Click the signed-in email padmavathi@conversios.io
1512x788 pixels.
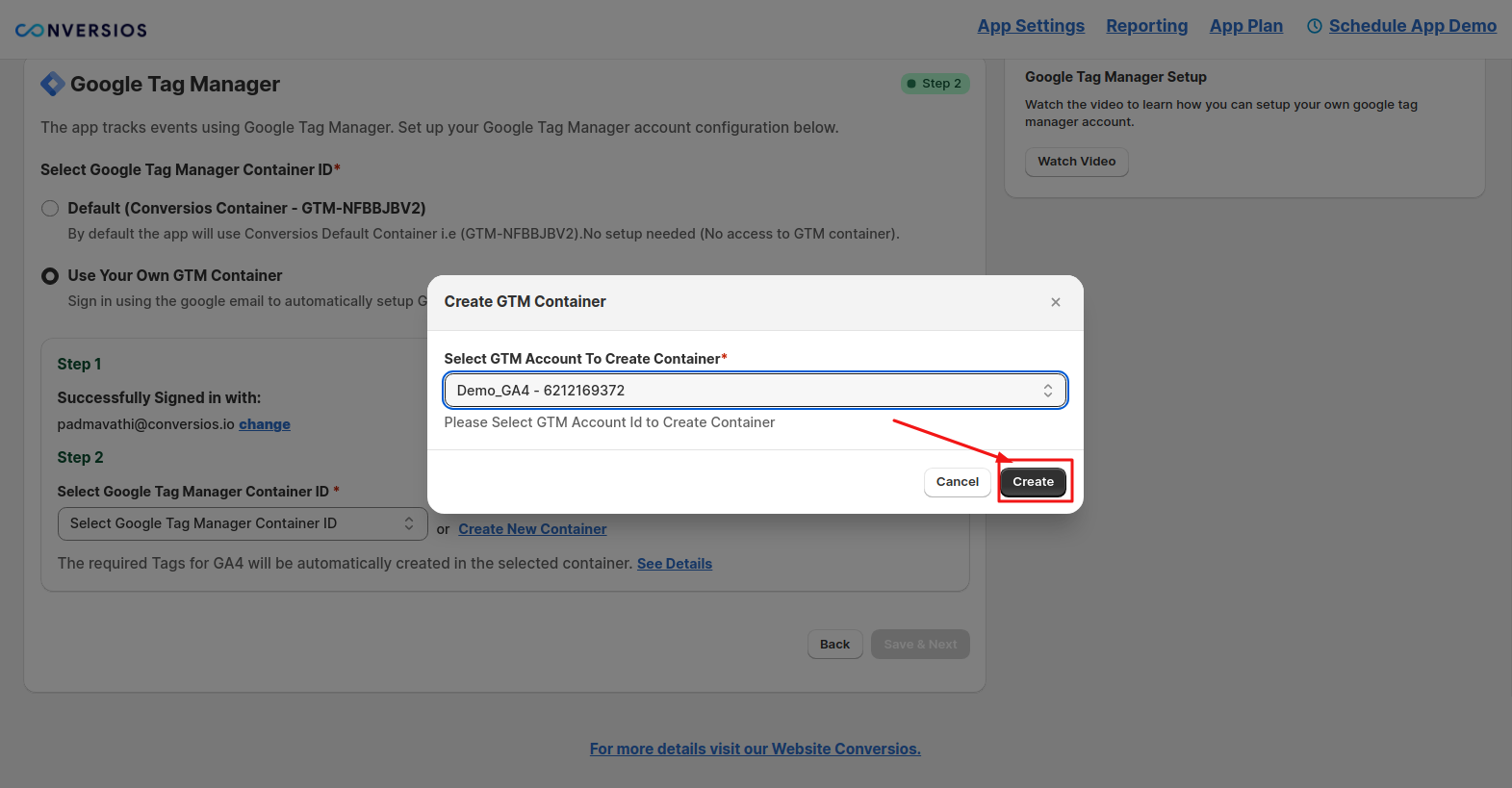point(145,424)
